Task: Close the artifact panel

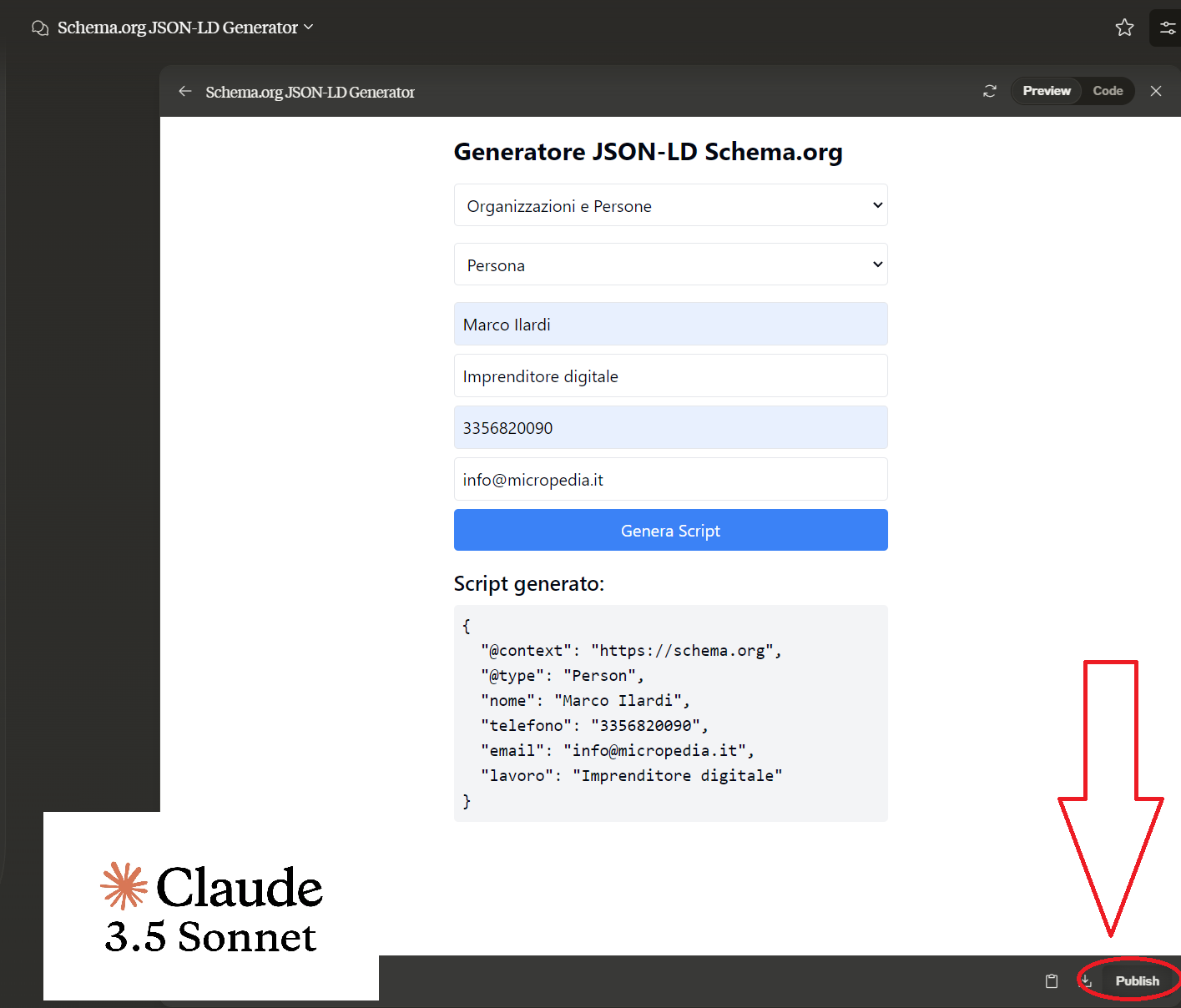Action: [1156, 91]
